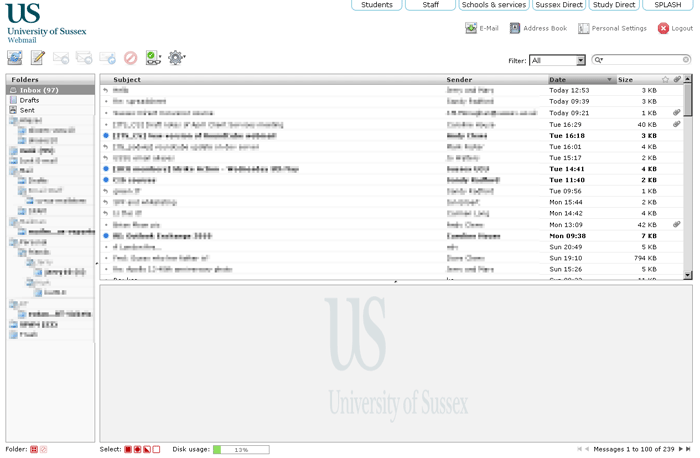Go to the first page of messages
This screenshot has height=458, width=700.
click(579, 449)
